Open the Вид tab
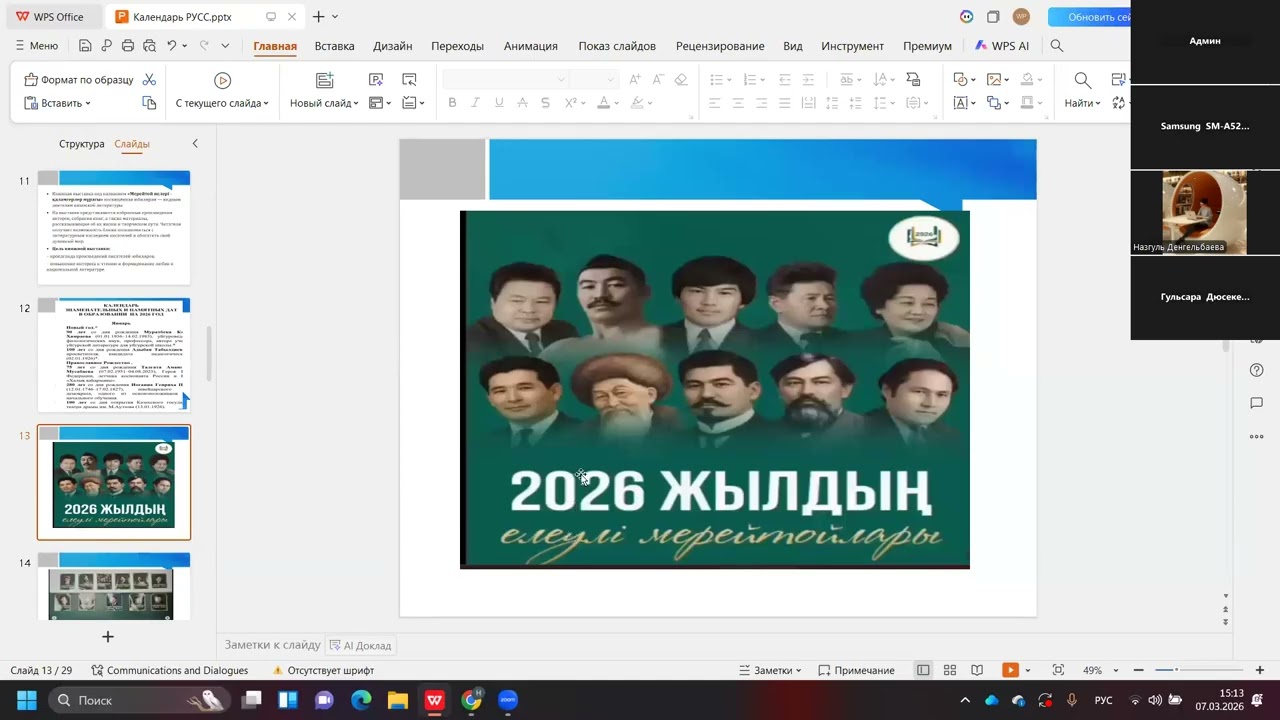This screenshot has height=720, width=1280. (793, 46)
